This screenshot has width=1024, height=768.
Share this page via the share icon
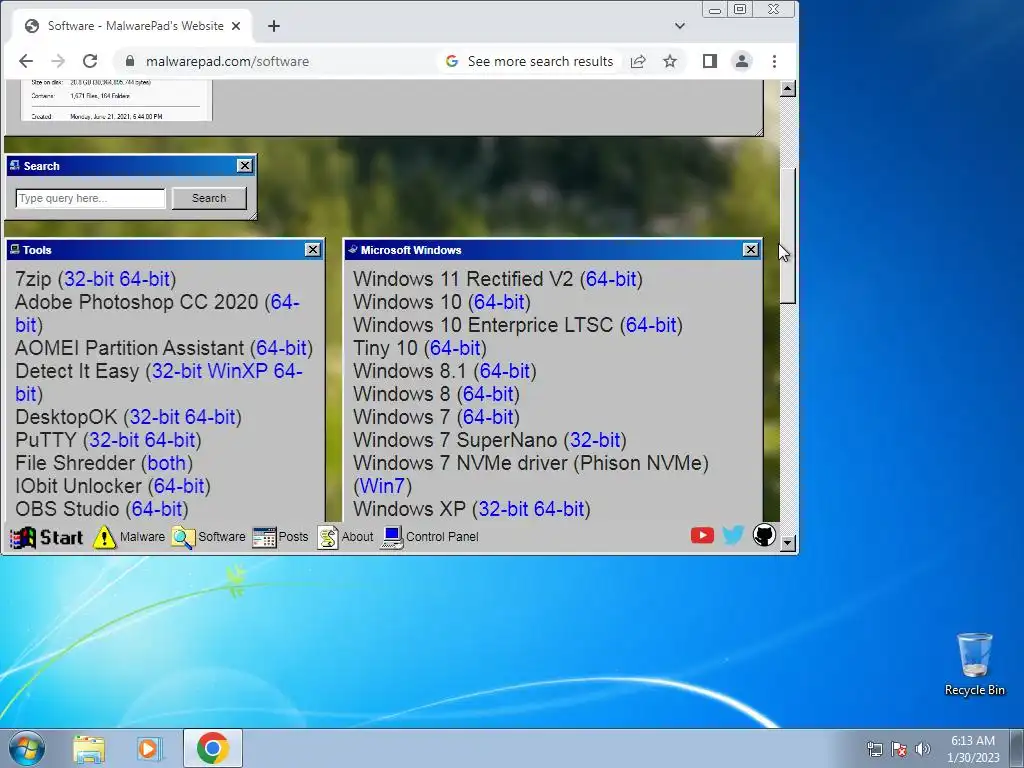click(638, 61)
